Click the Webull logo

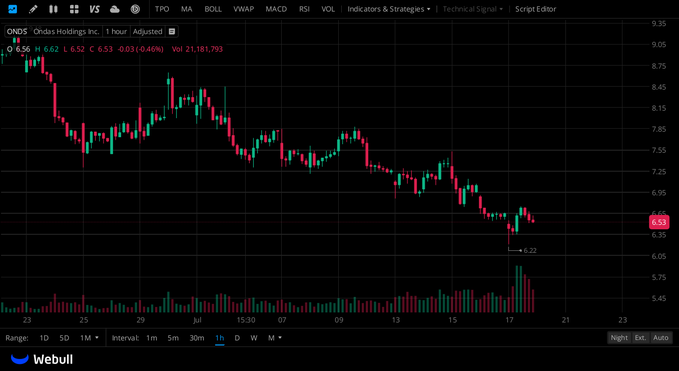[42, 359]
